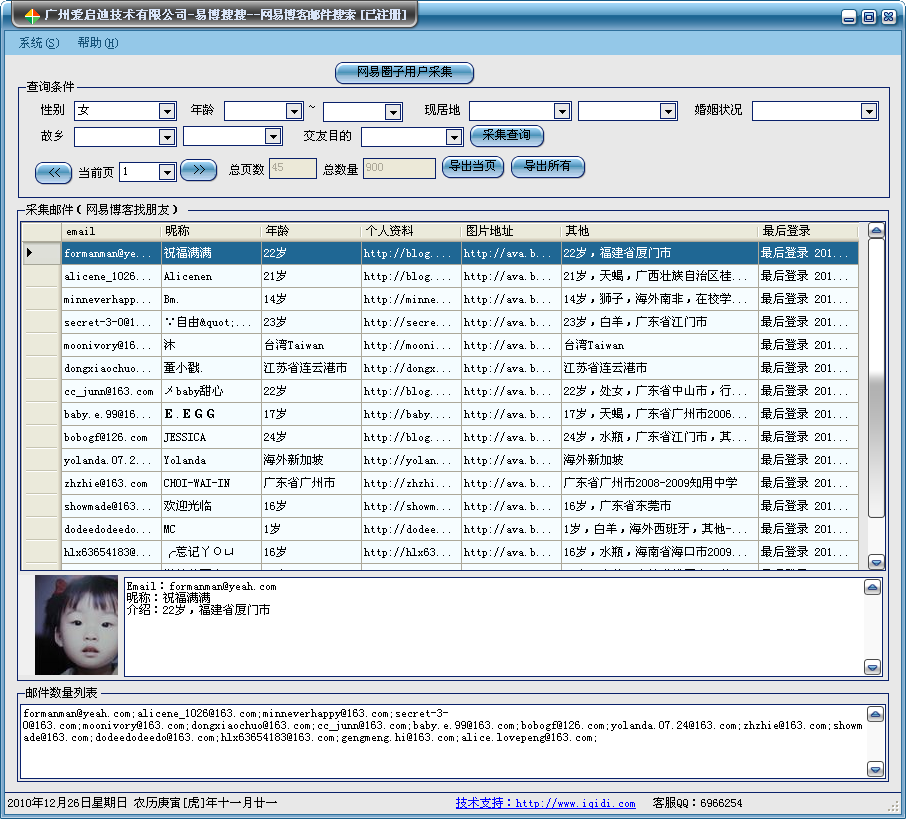Expand the second 现居地 dropdown
Viewport: 906px width, 819px height.
668,110
